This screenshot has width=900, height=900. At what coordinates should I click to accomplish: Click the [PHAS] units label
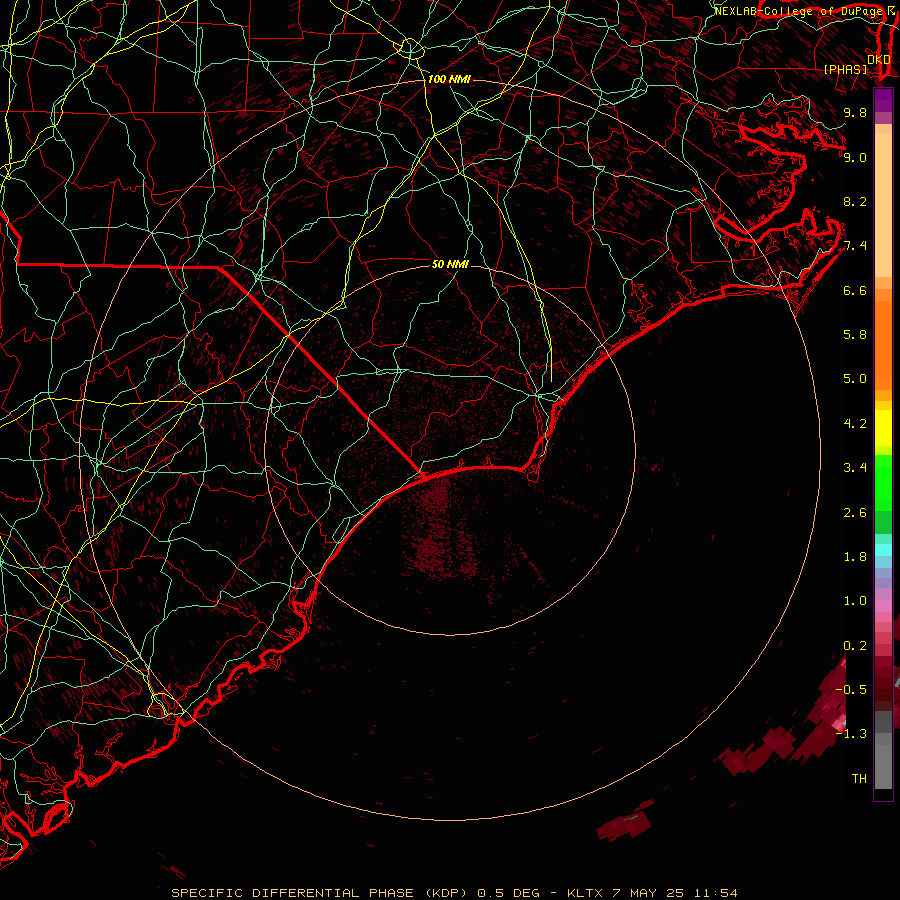[x=845, y=69]
